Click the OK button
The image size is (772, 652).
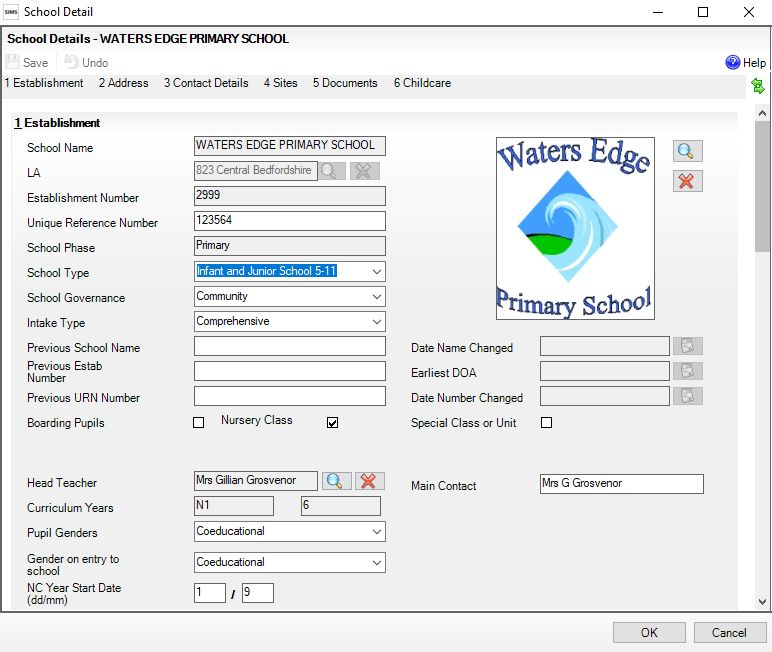pos(649,632)
